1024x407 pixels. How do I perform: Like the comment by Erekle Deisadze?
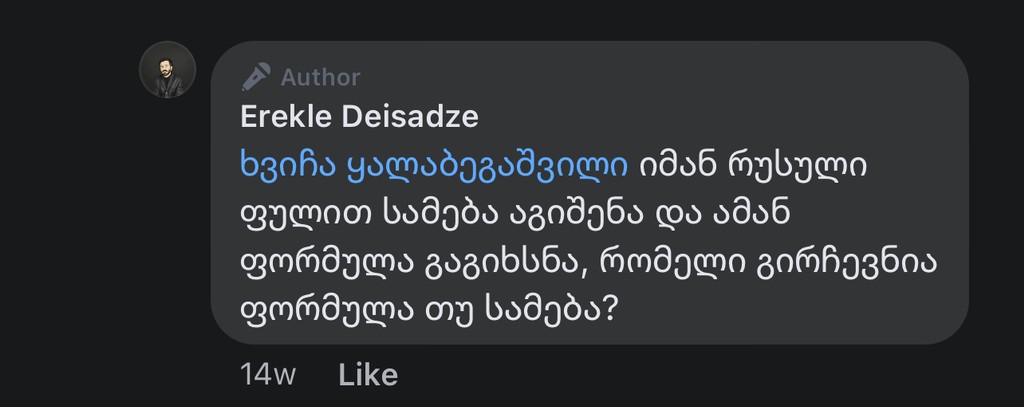tap(368, 375)
